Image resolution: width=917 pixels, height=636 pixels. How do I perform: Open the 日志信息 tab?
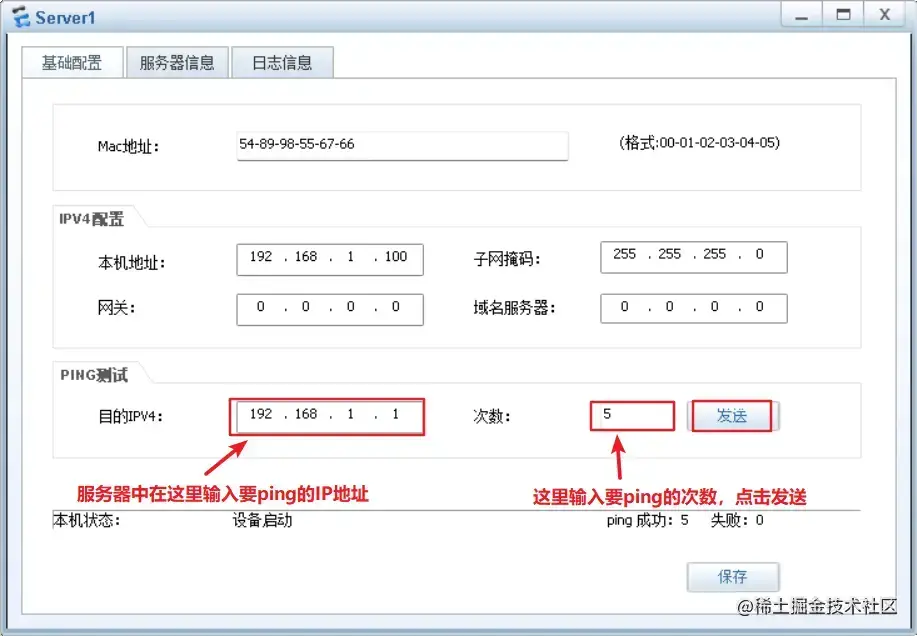point(282,63)
